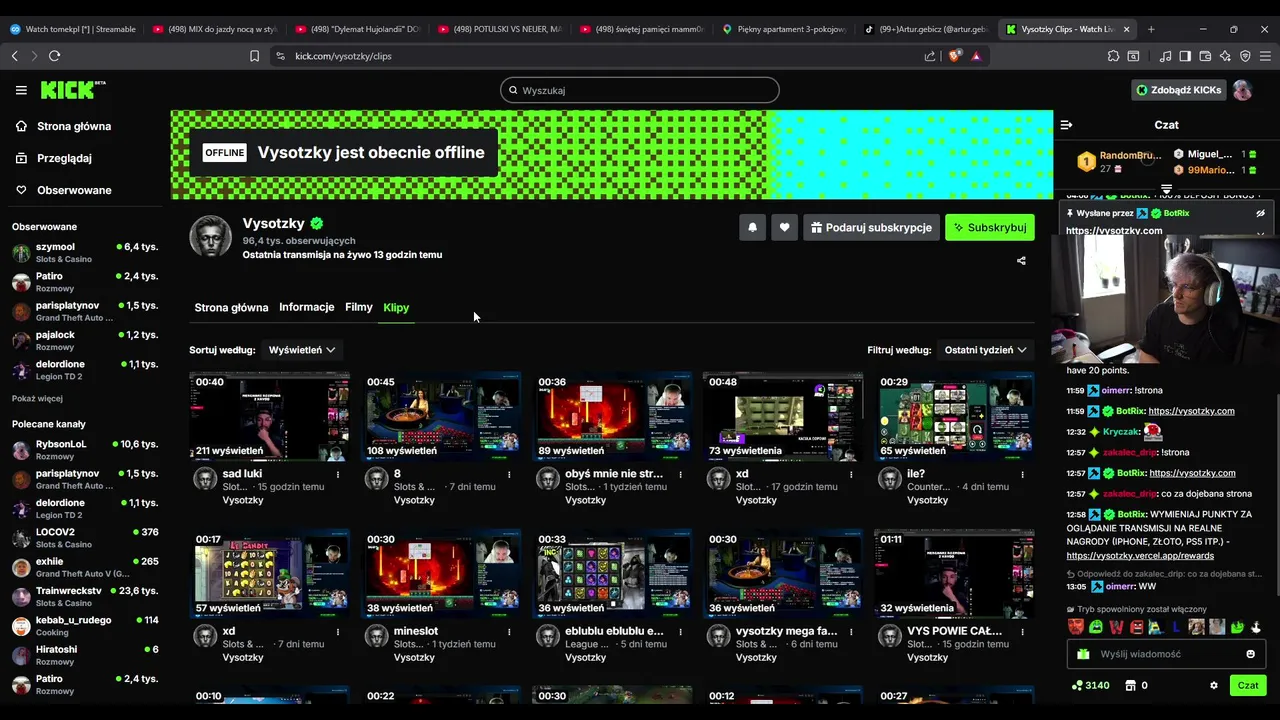Open Trainwreckstv recommended channel
Screen dimensions: 1280x720
[85, 596]
